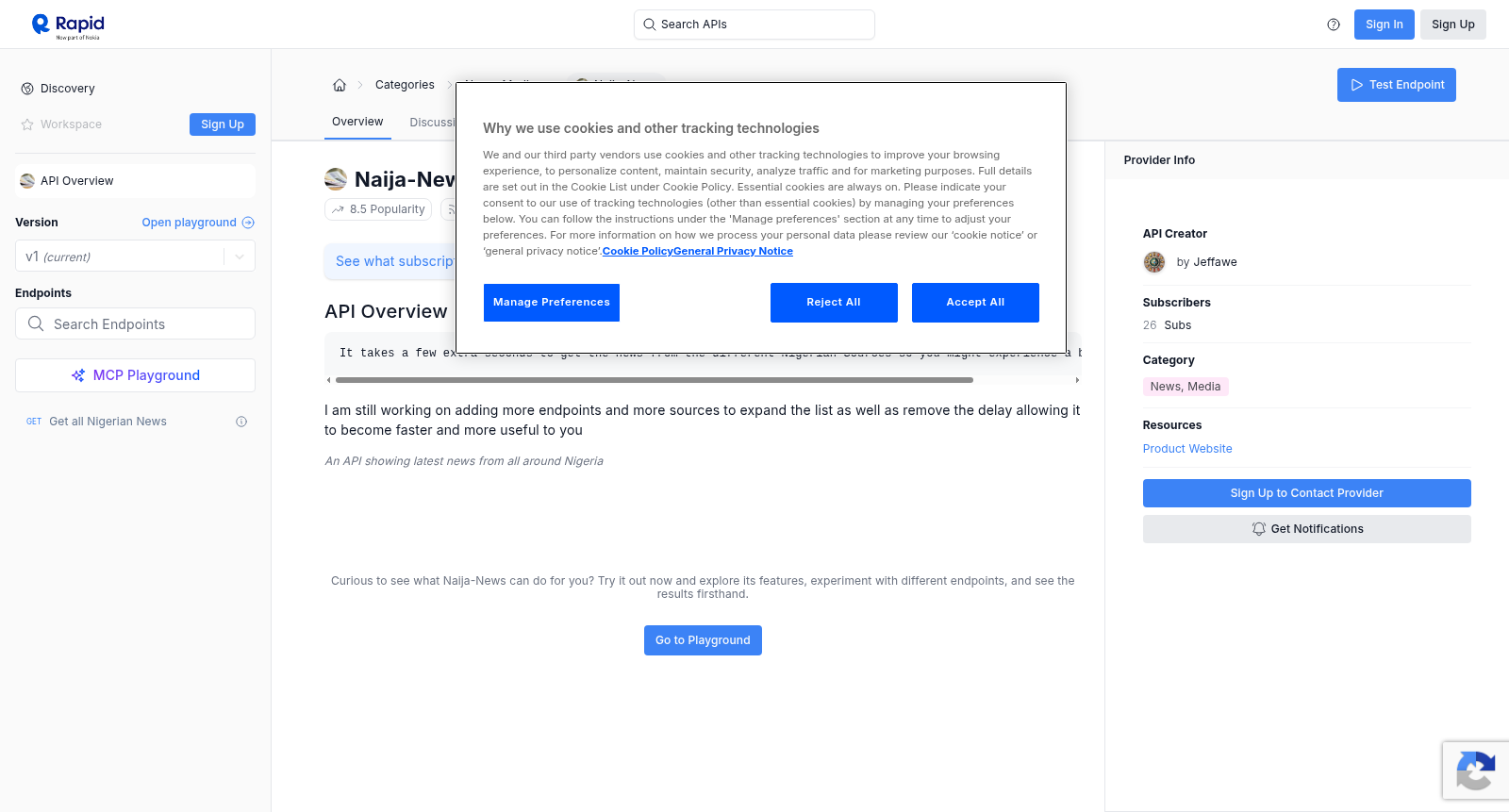The image size is (1509, 812).
Task: Click the Rapid logo
Action: click(68, 25)
